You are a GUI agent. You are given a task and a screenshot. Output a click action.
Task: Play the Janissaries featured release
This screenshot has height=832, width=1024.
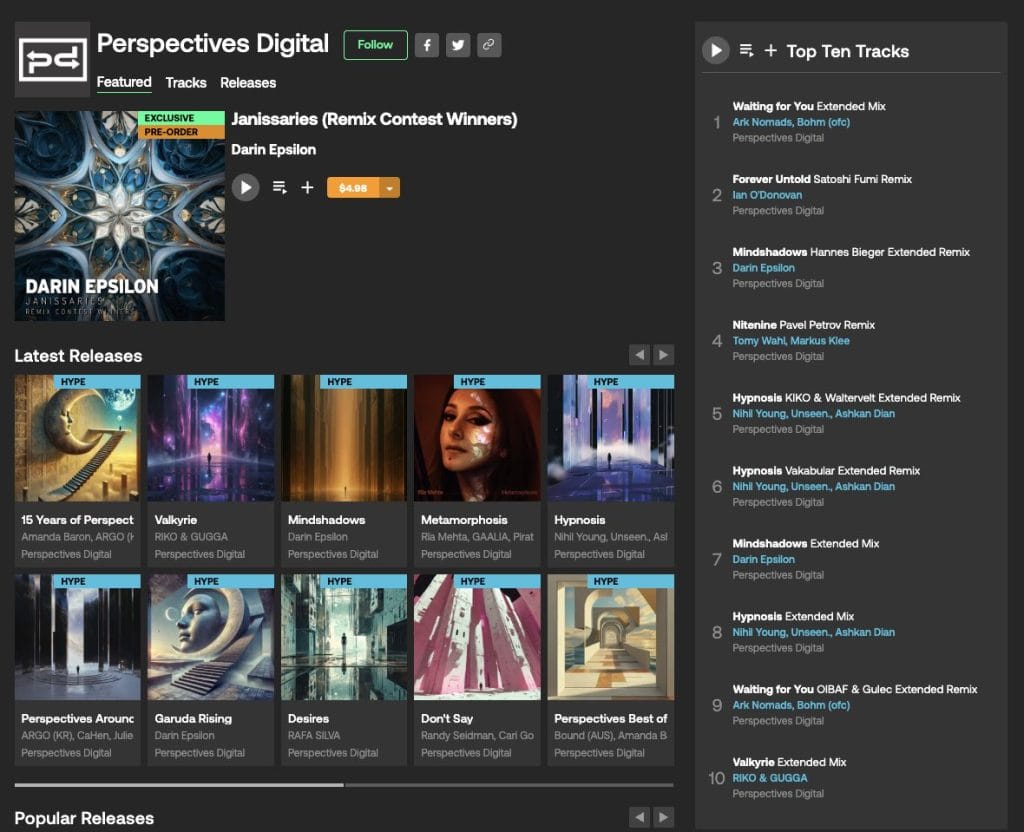tap(245, 187)
